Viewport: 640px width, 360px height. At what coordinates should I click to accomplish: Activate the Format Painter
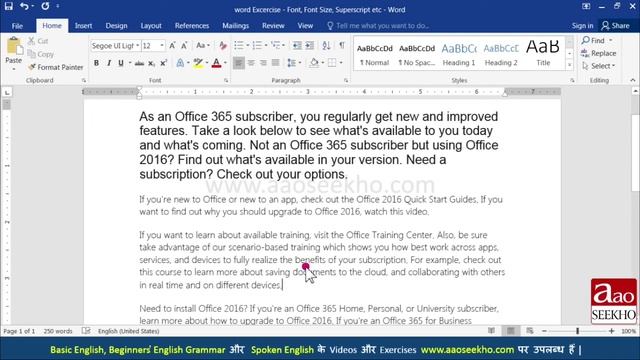(56, 67)
